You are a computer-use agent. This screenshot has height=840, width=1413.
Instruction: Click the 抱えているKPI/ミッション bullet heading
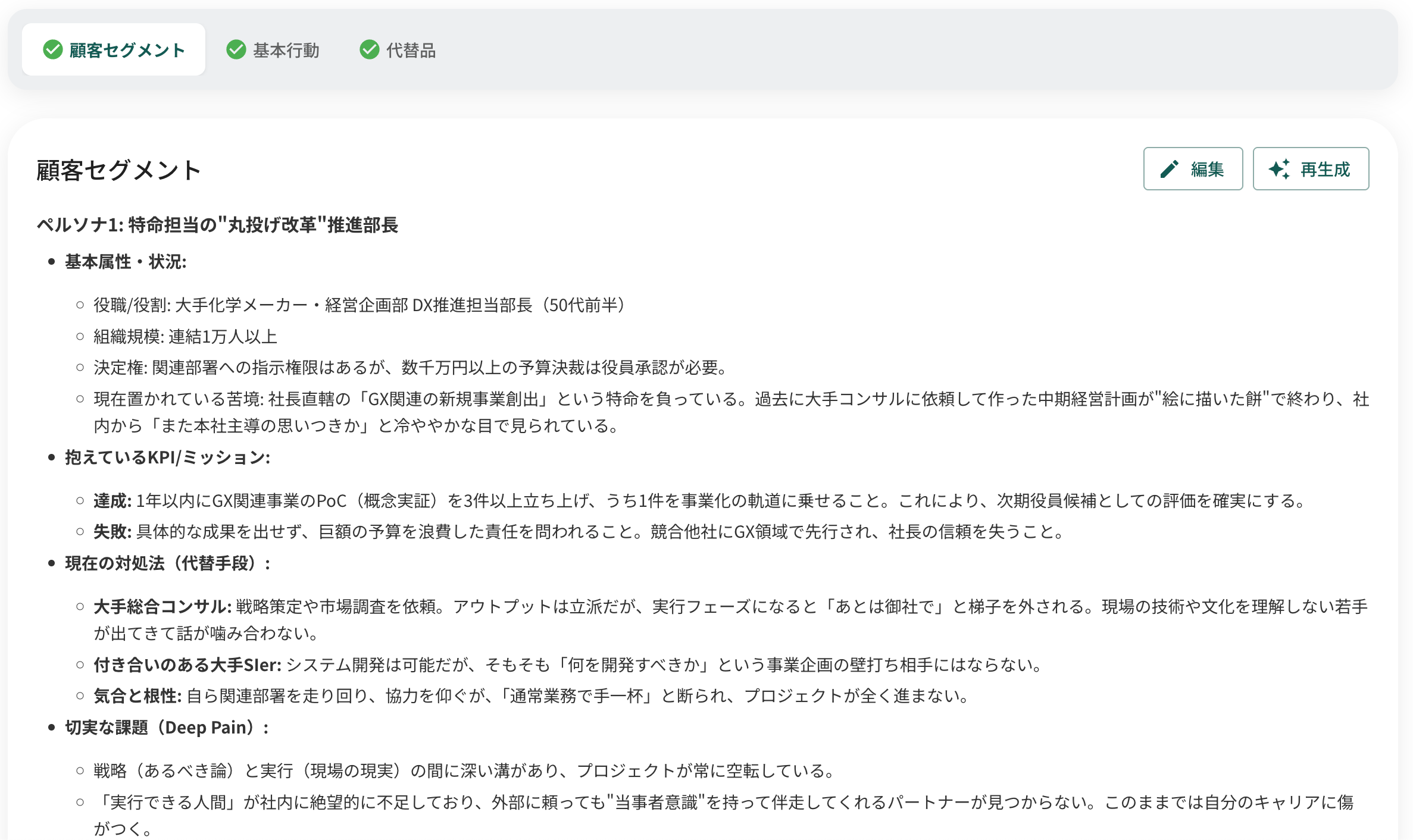tap(167, 457)
